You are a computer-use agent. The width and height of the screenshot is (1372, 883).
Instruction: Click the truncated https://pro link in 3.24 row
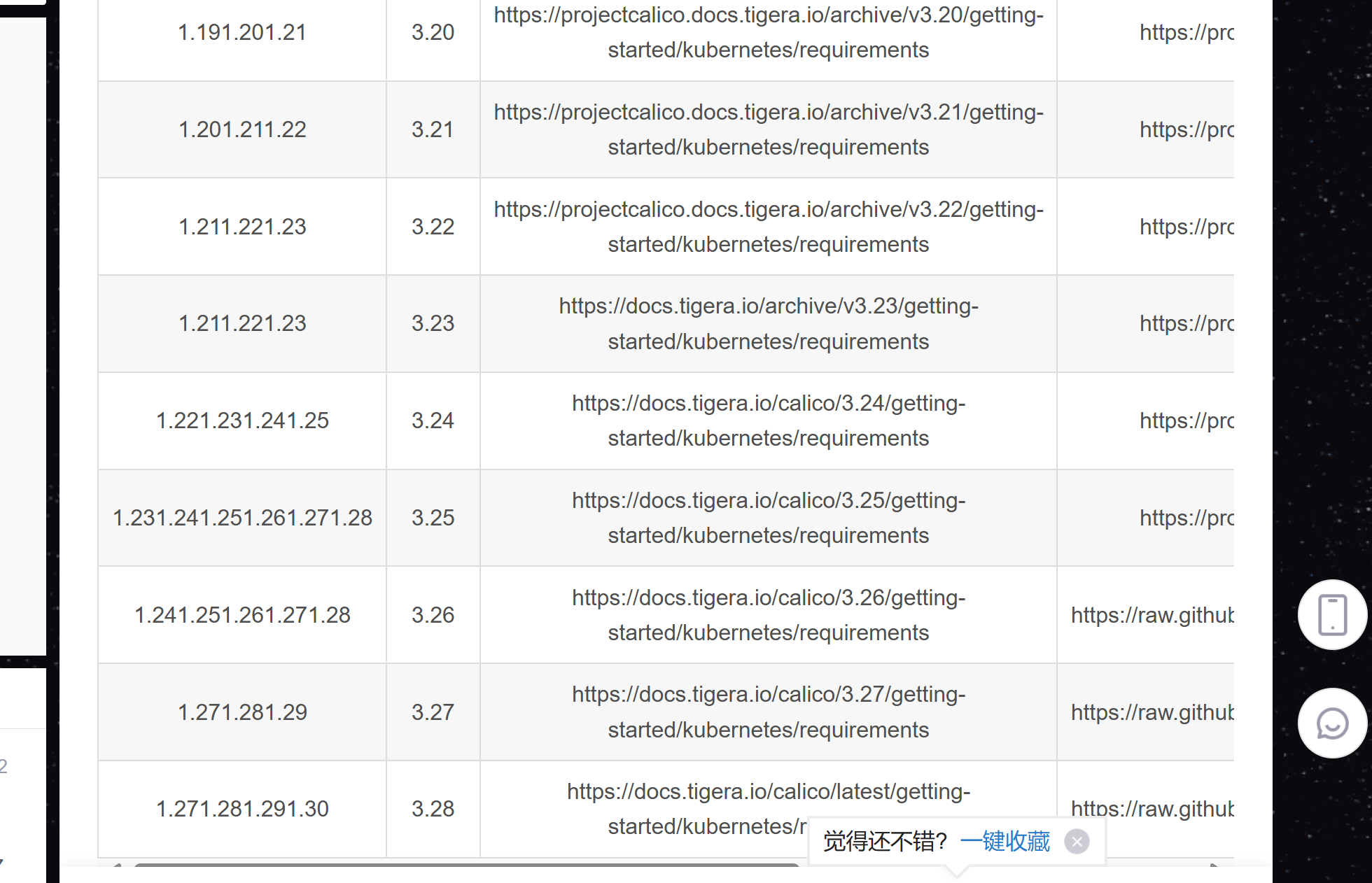(1186, 421)
